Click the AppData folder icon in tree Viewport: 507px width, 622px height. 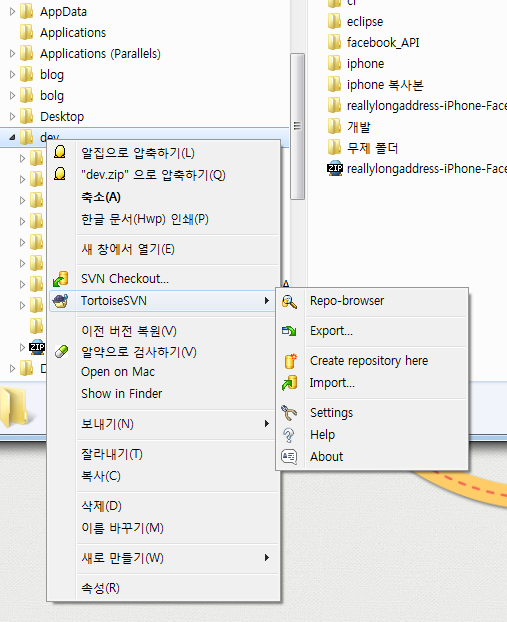[x=27, y=11]
